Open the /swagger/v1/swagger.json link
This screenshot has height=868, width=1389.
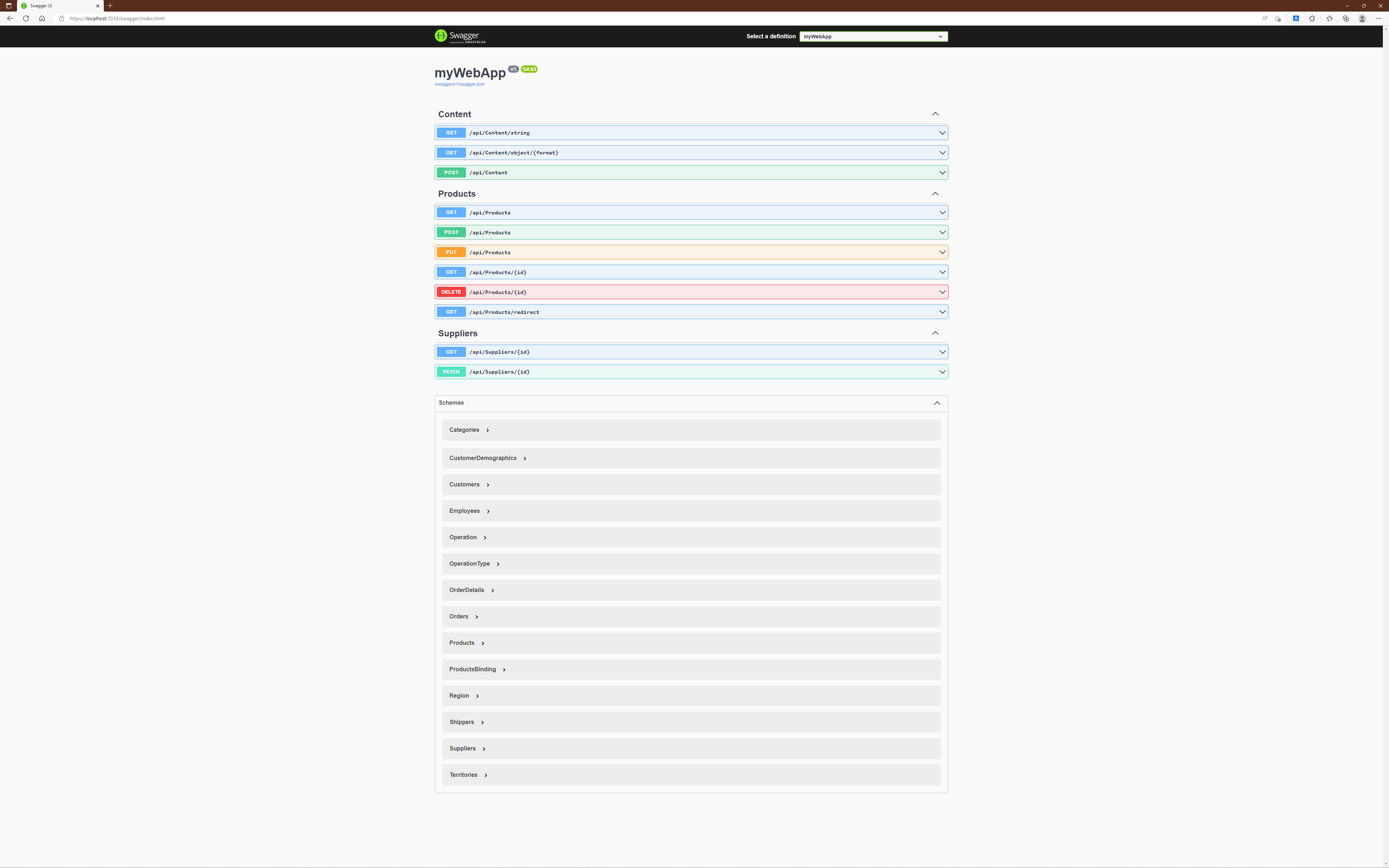[459, 84]
